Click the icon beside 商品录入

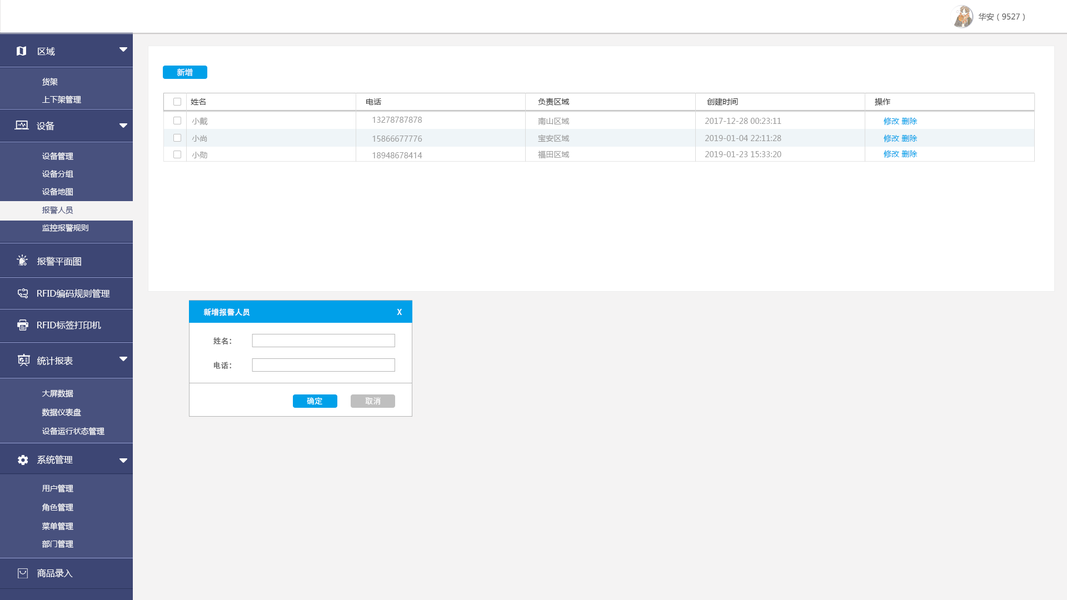[x=22, y=573]
